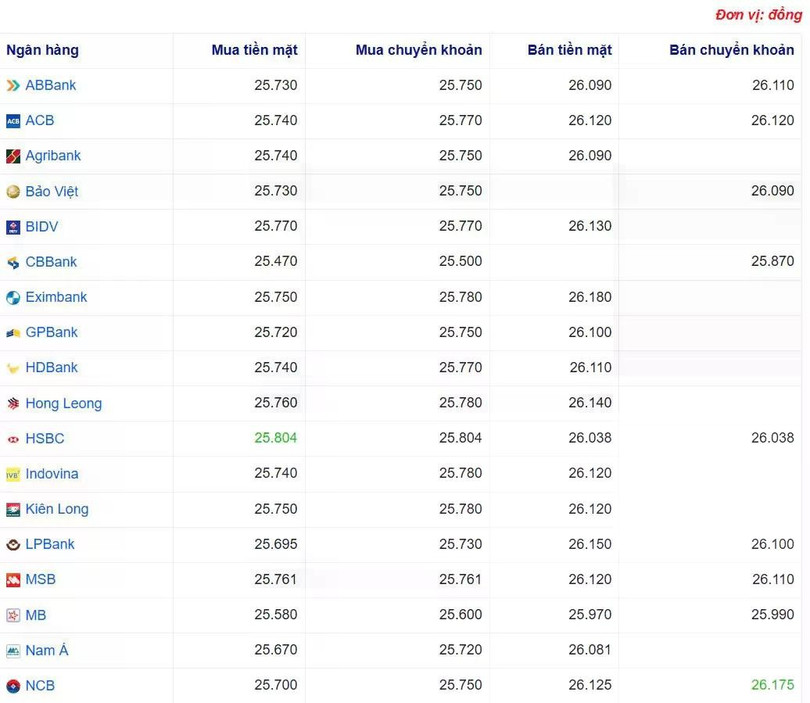
Task: Click the NCB logo icon
Action: pyautogui.click(x=13, y=686)
